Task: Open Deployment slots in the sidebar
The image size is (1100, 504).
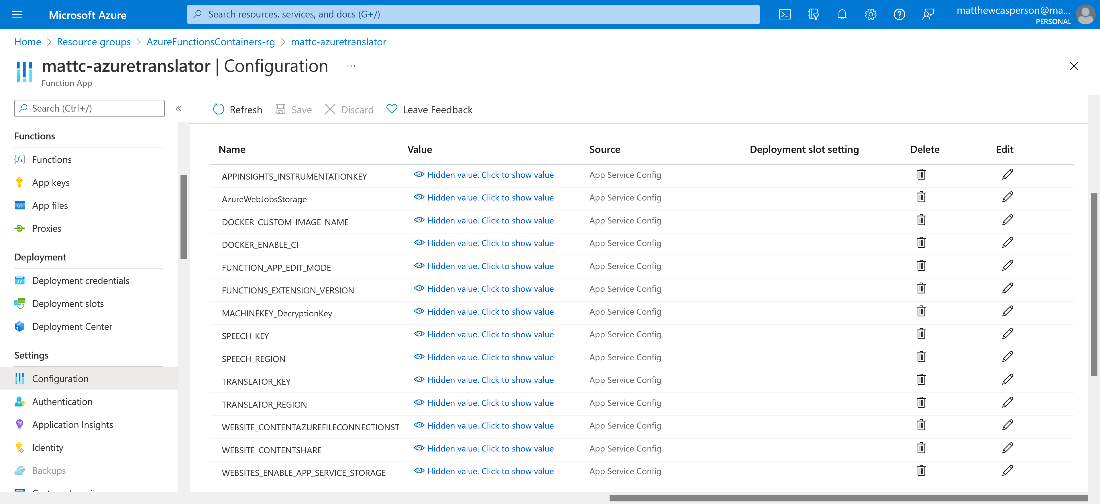Action: click(x=59, y=304)
